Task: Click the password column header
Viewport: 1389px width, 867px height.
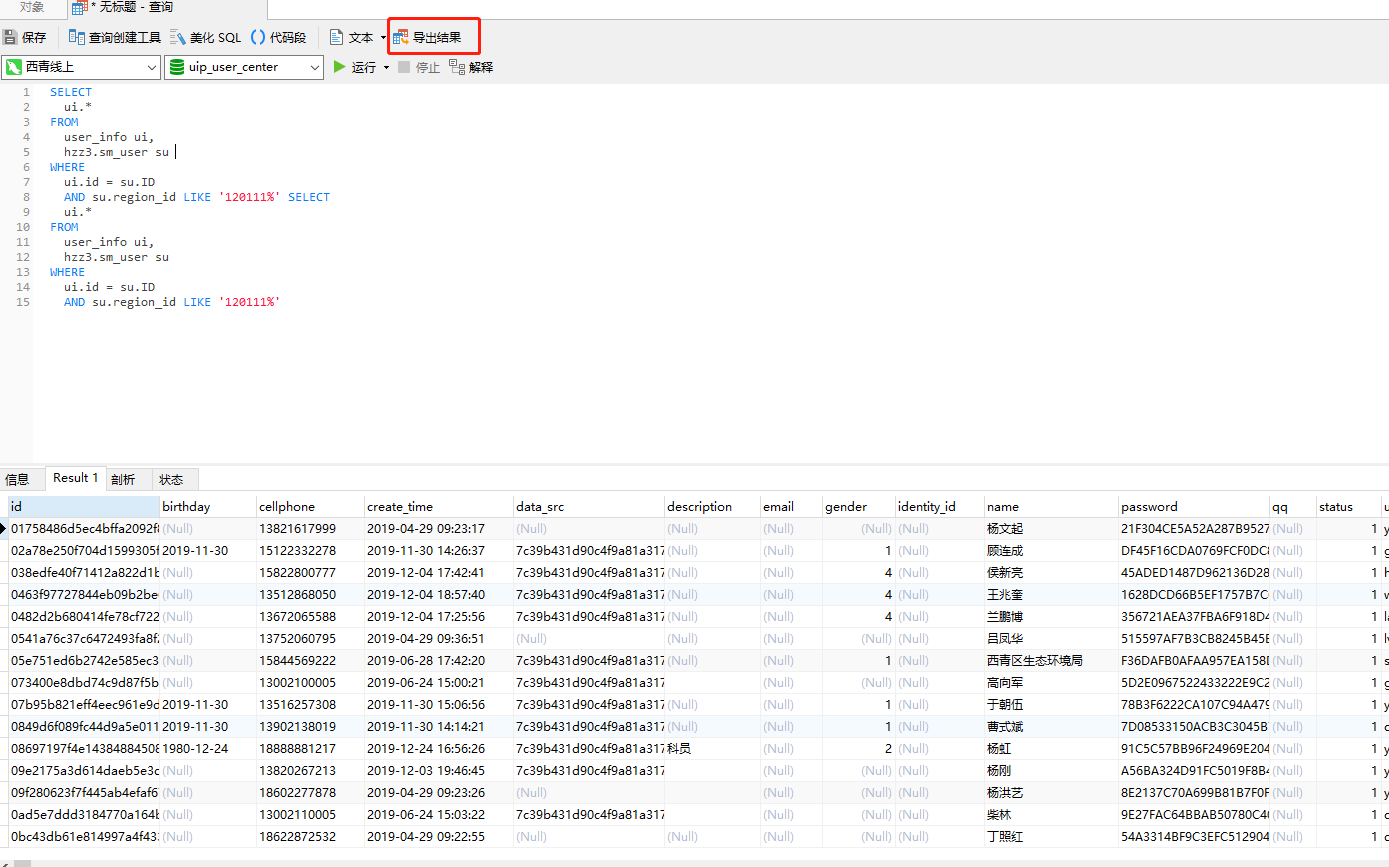Action: [1194, 507]
